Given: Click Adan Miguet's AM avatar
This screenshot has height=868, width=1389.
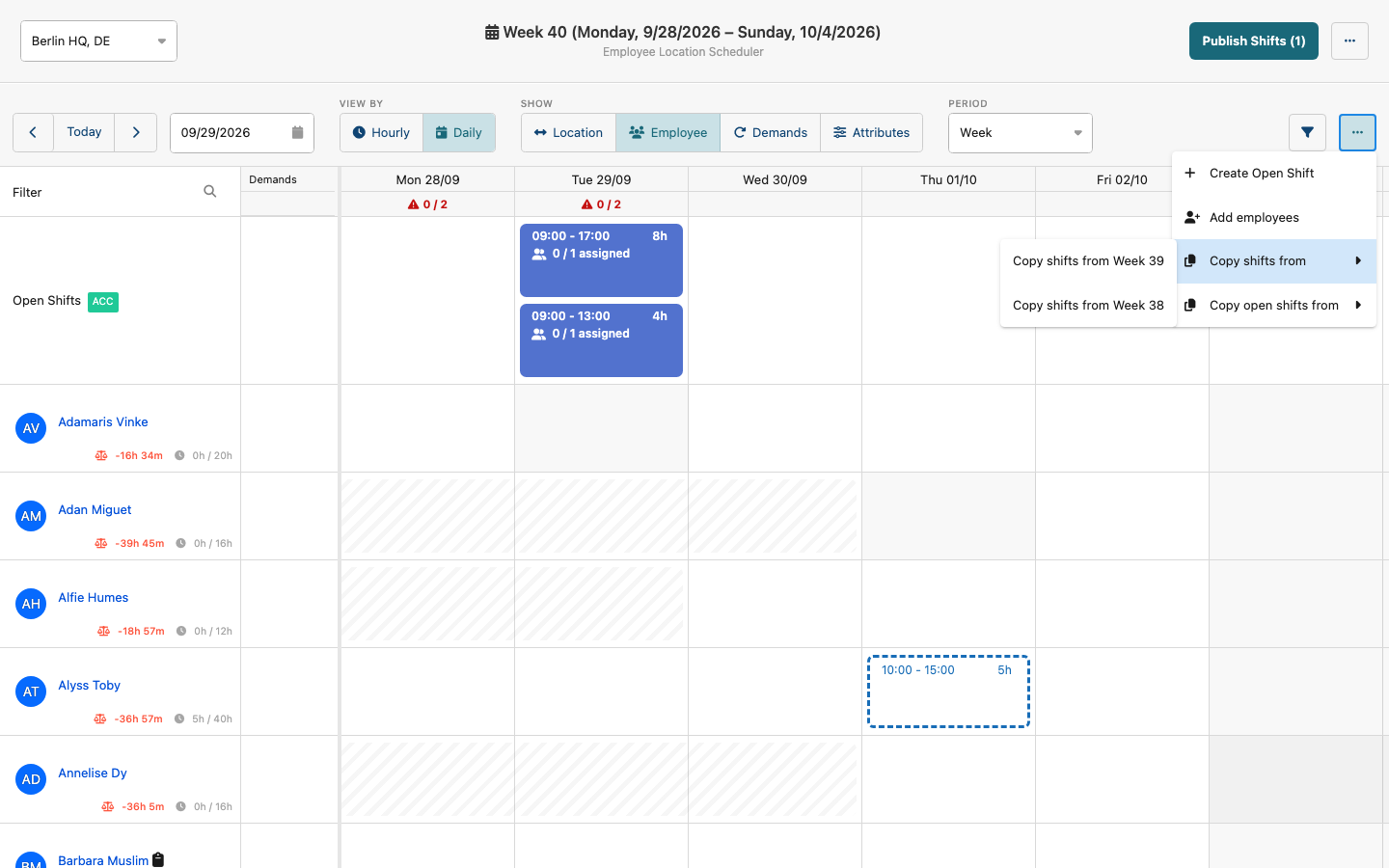Looking at the screenshot, I should [x=31, y=516].
